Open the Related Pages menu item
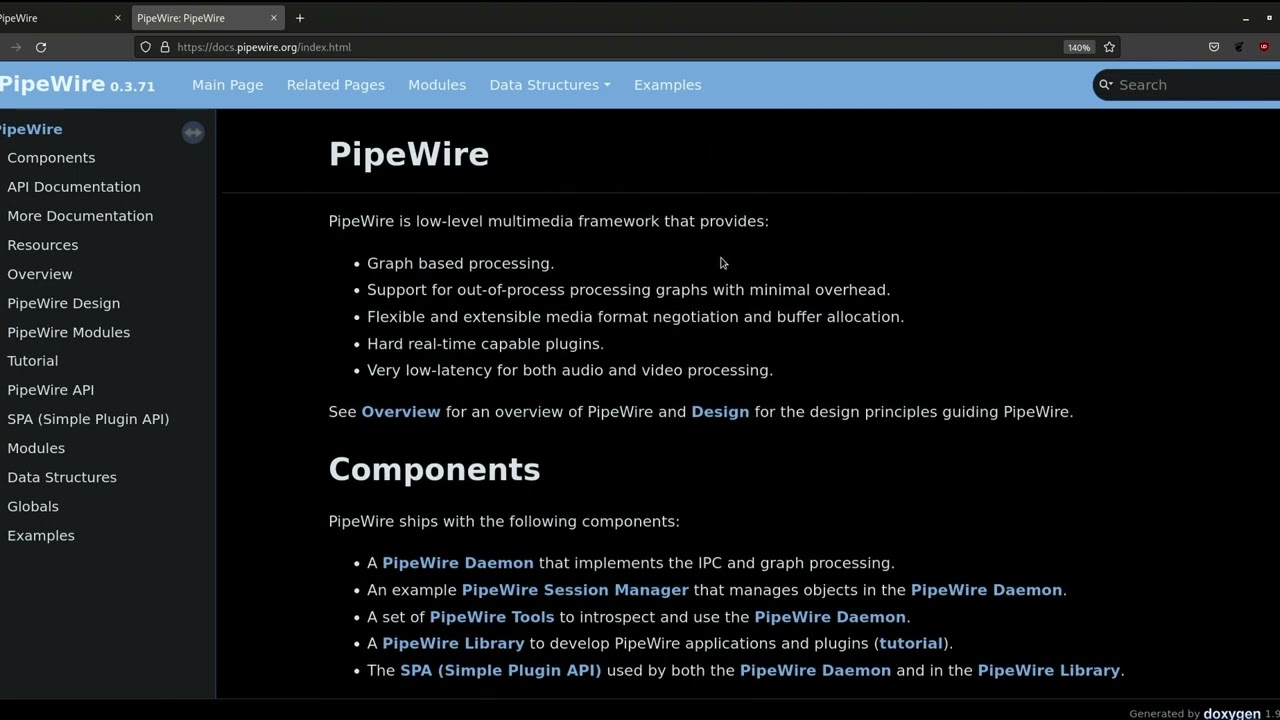This screenshot has height=720, width=1280. [336, 85]
